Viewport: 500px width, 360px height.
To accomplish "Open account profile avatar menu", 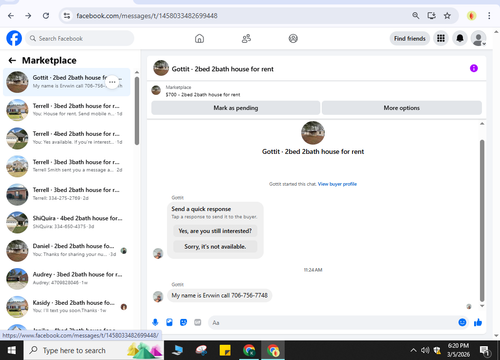I will pyautogui.click(x=478, y=38).
